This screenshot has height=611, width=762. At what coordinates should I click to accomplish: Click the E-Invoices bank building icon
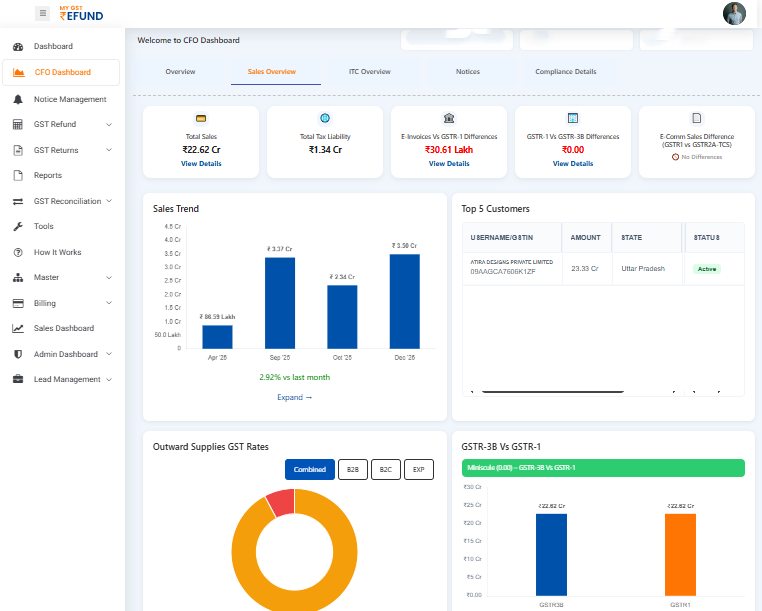click(449, 118)
